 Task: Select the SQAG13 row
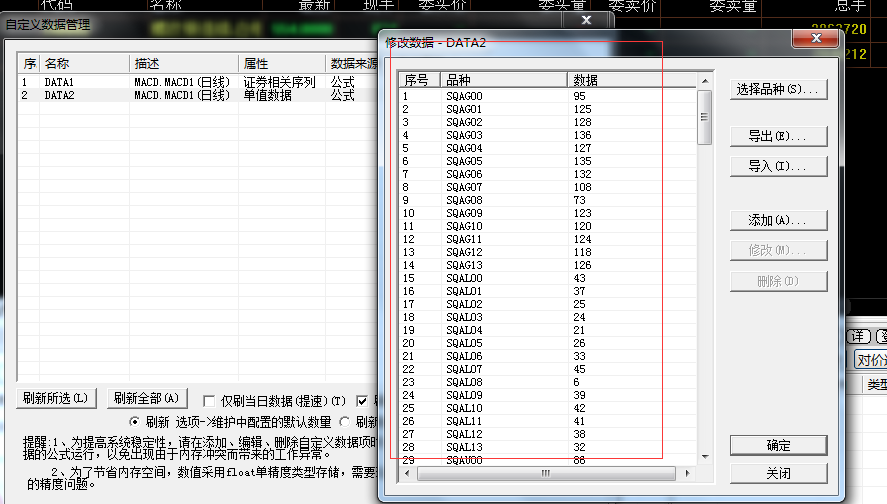pos(548,265)
